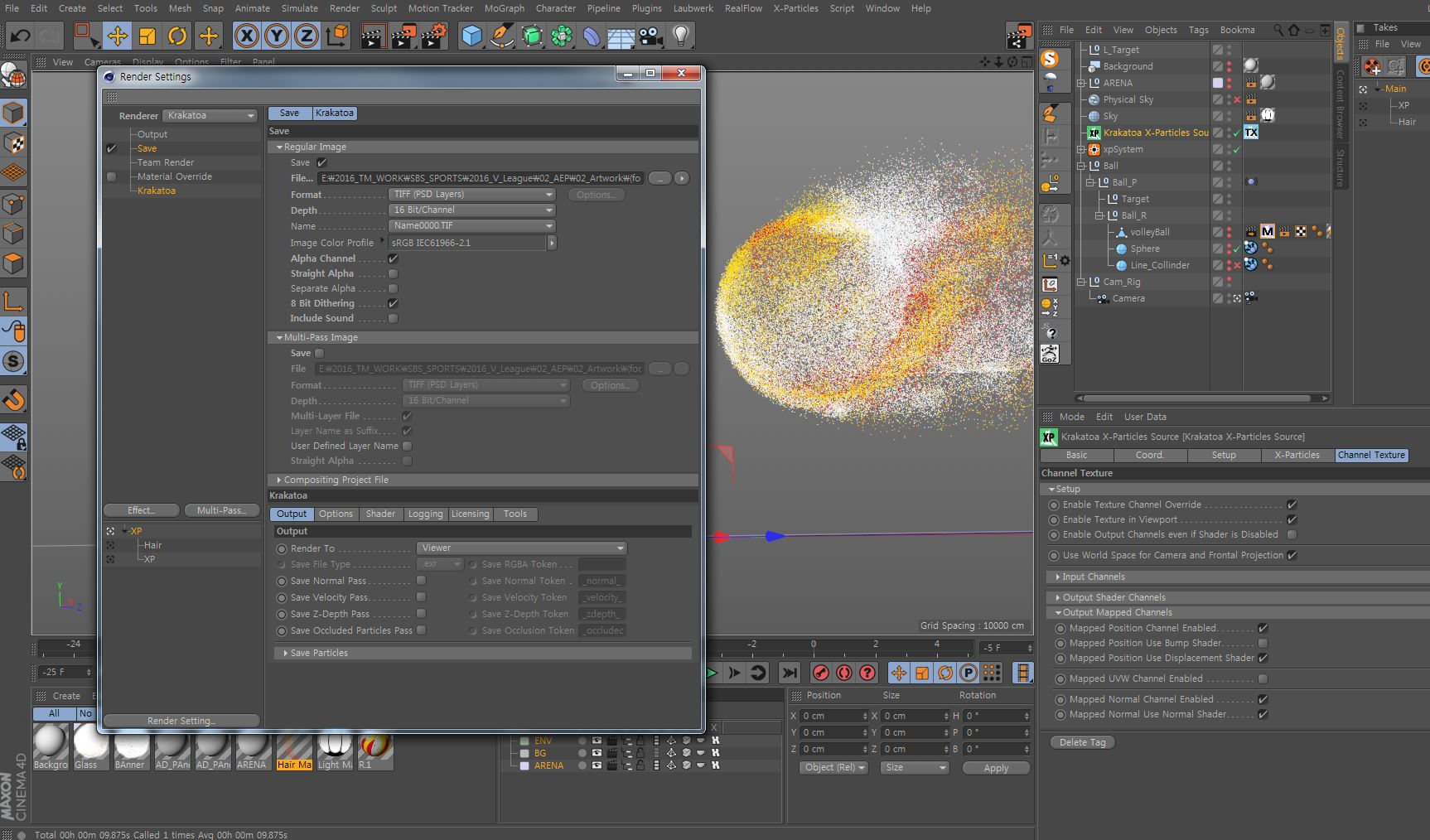This screenshot has width=1430, height=840.
Task: Click the search magnifier in Objects manager
Action: click(x=1278, y=30)
